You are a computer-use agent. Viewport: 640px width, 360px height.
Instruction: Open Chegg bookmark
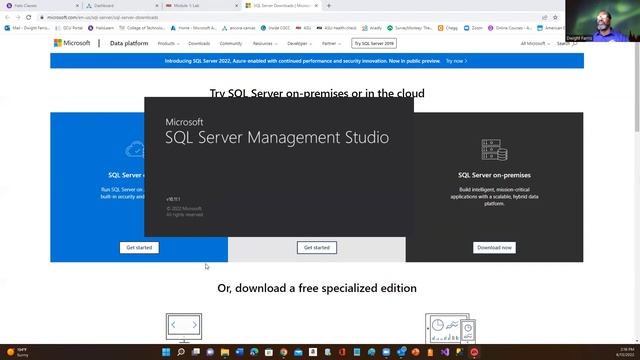pyautogui.click(x=448, y=28)
